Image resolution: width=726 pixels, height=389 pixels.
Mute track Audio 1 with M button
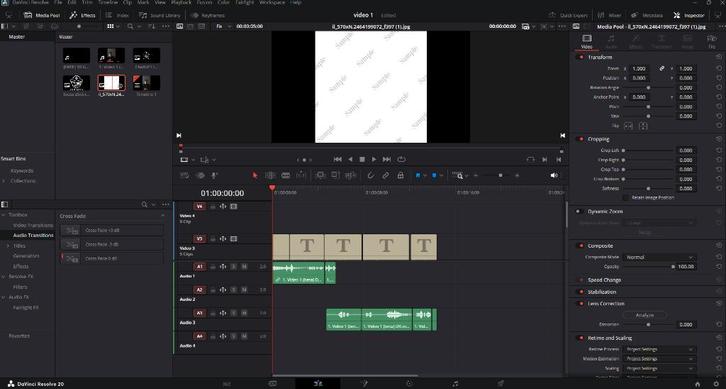coord(244,267)
